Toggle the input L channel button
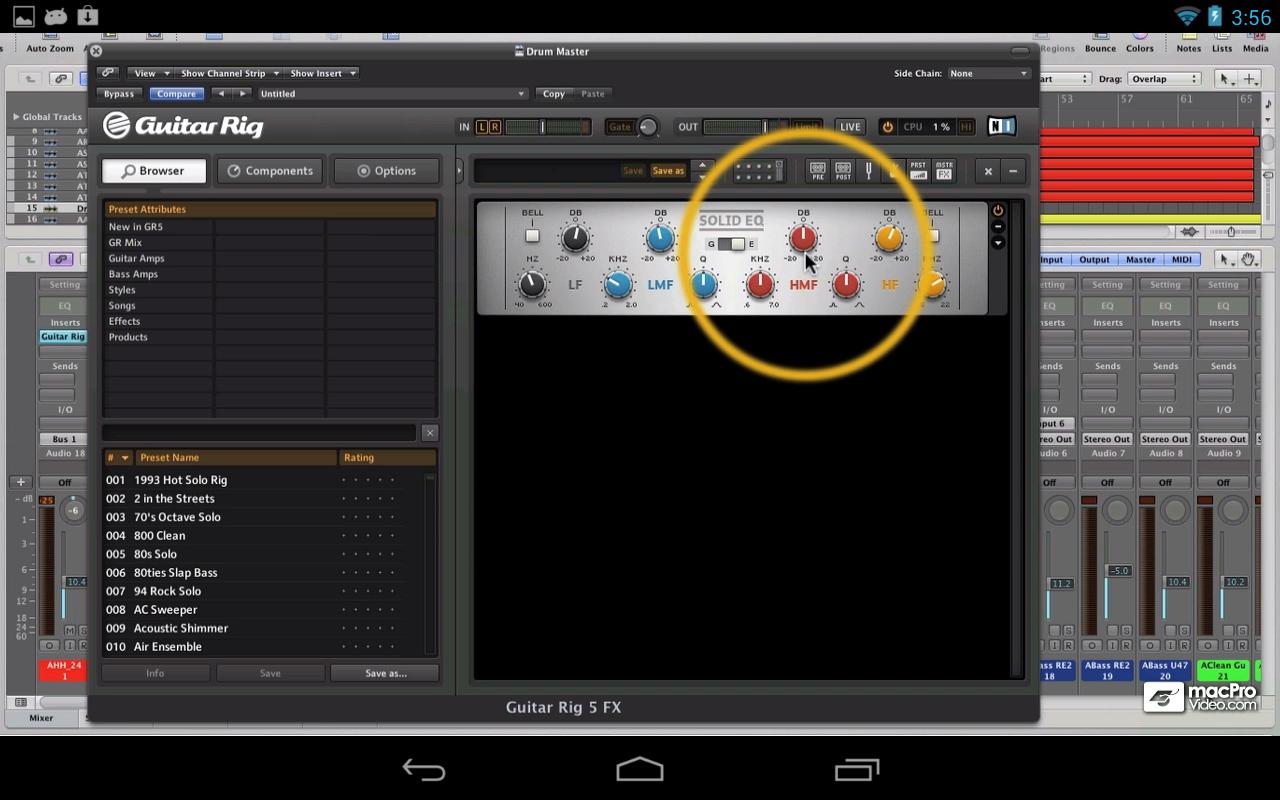 pyautogui.click(x=481, y=127)
